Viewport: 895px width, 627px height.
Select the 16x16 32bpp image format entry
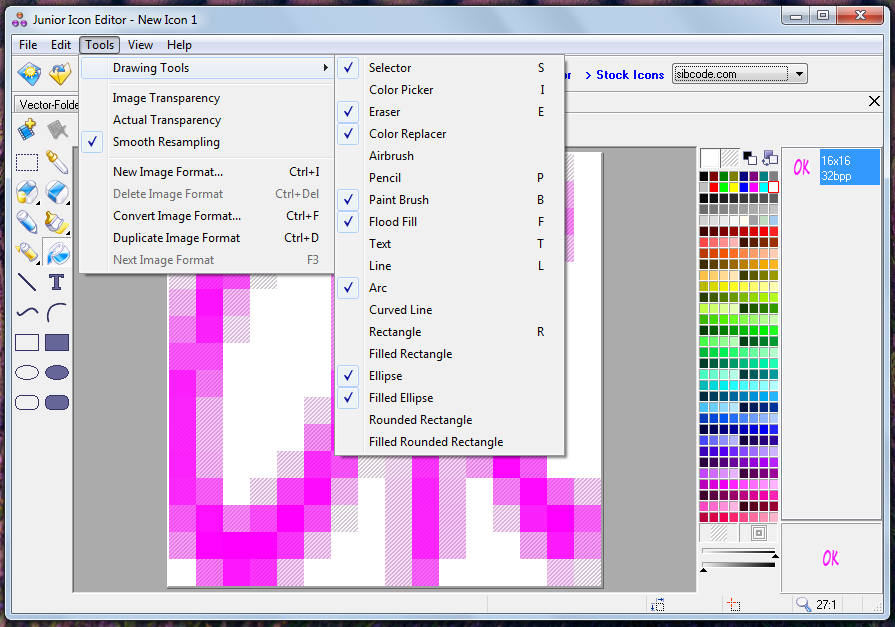849,167
